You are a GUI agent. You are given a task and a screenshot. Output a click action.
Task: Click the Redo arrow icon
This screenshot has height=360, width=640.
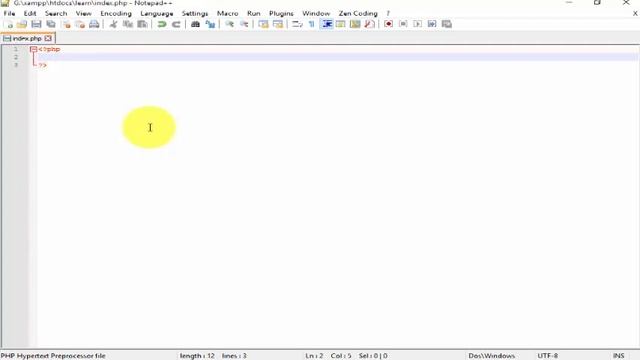[176, 24]
